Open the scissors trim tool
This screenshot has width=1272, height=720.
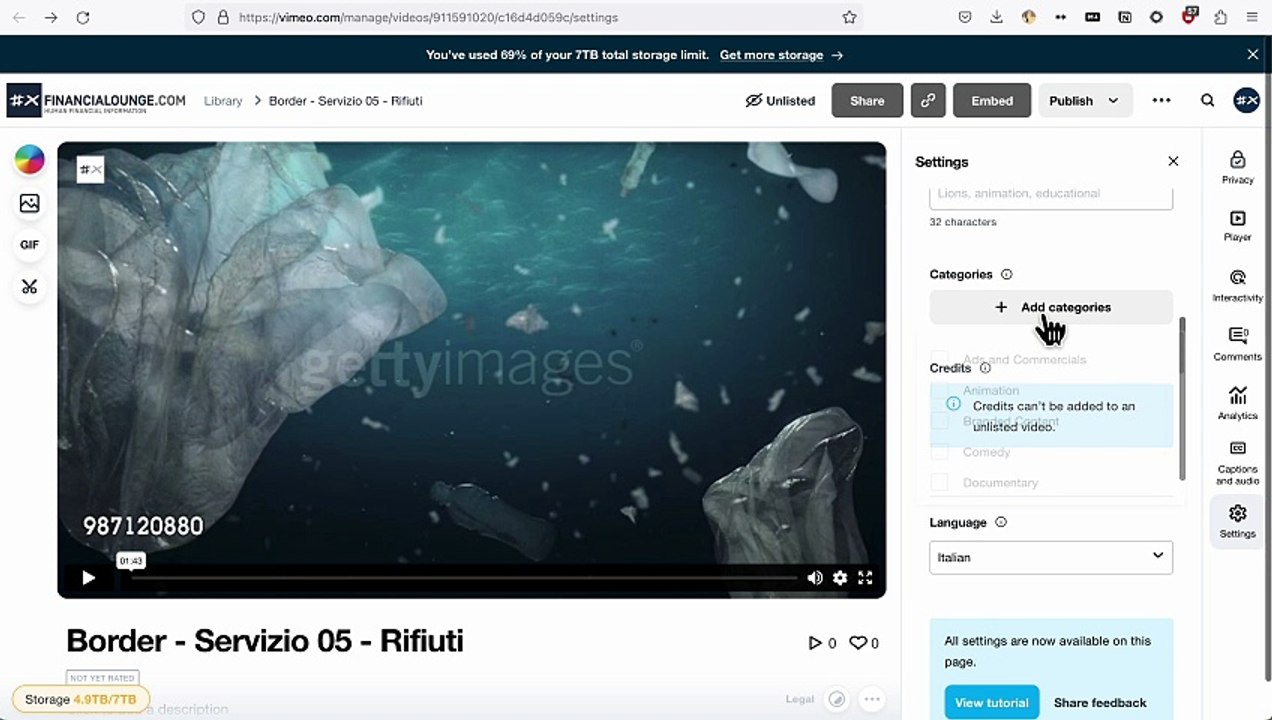click(x=29, y=287)
